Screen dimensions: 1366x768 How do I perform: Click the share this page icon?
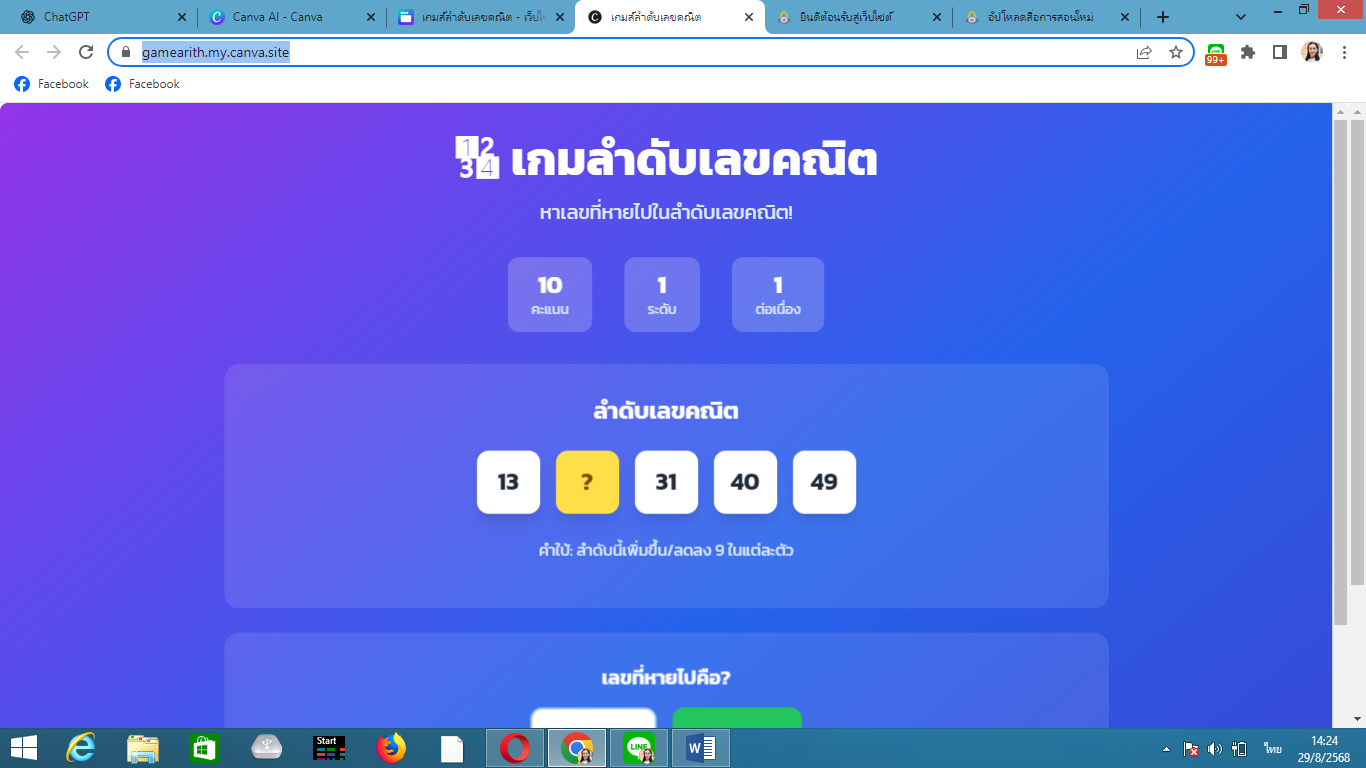click(1142, 50)
